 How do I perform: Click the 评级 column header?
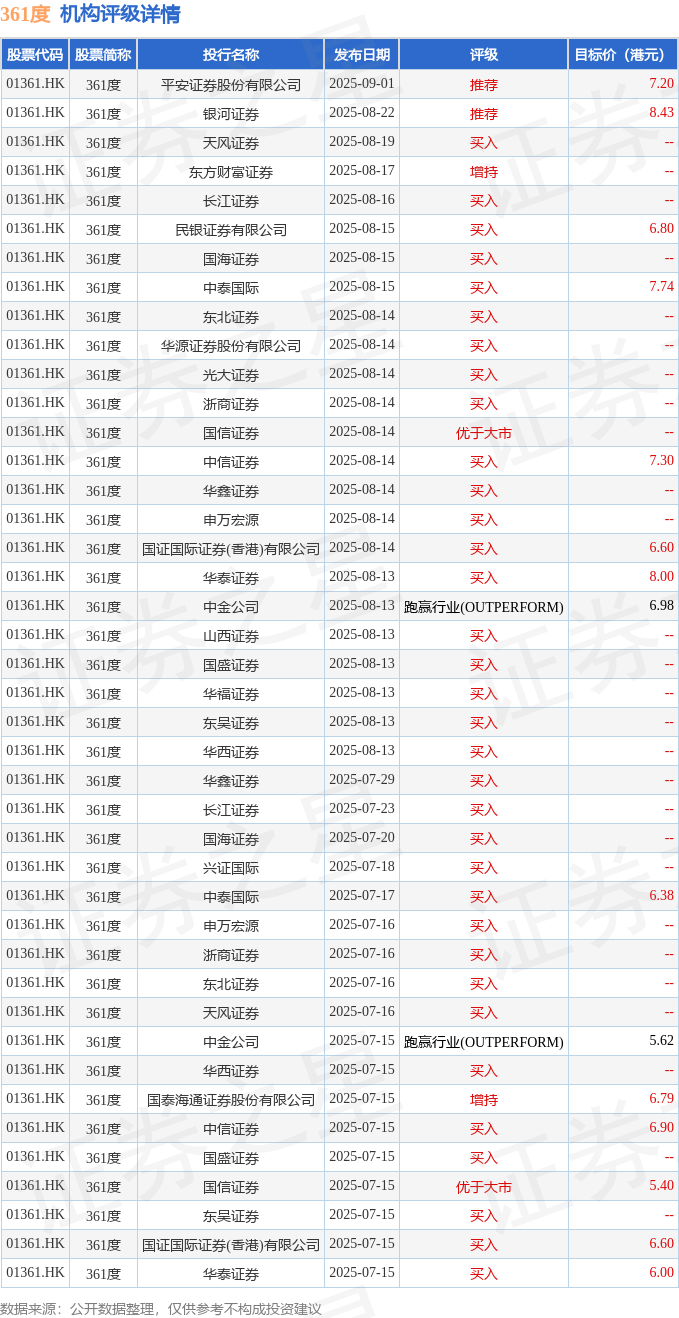[x=484, y=55]
